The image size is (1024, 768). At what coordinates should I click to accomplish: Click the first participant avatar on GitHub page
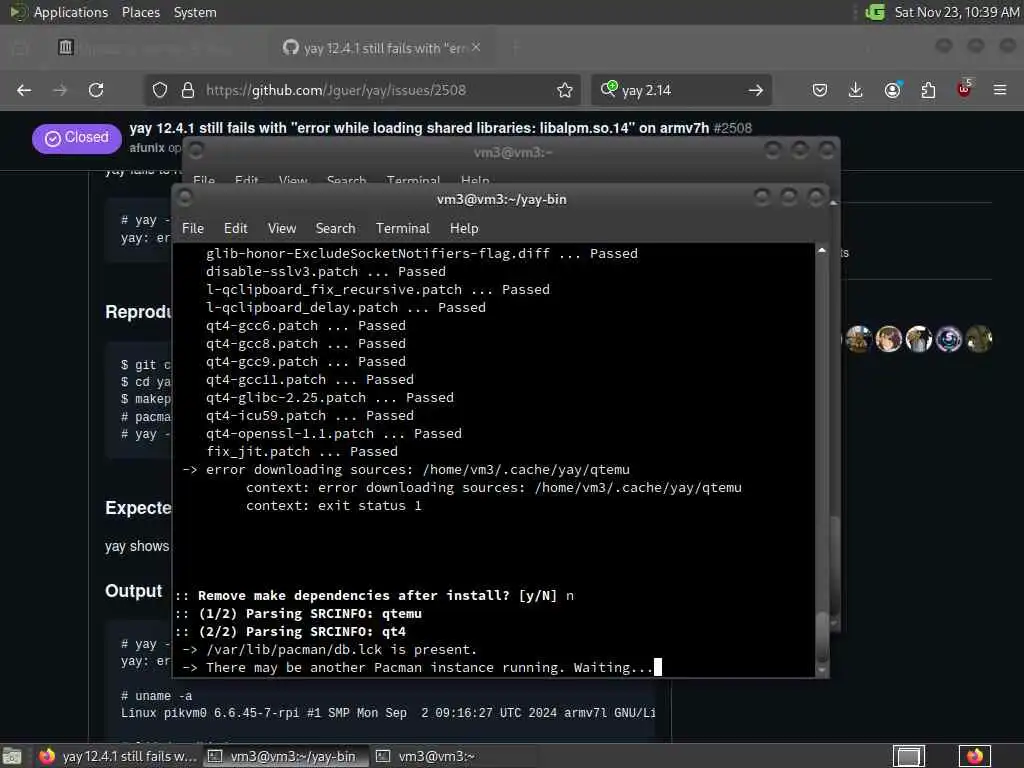coord(858,339)
